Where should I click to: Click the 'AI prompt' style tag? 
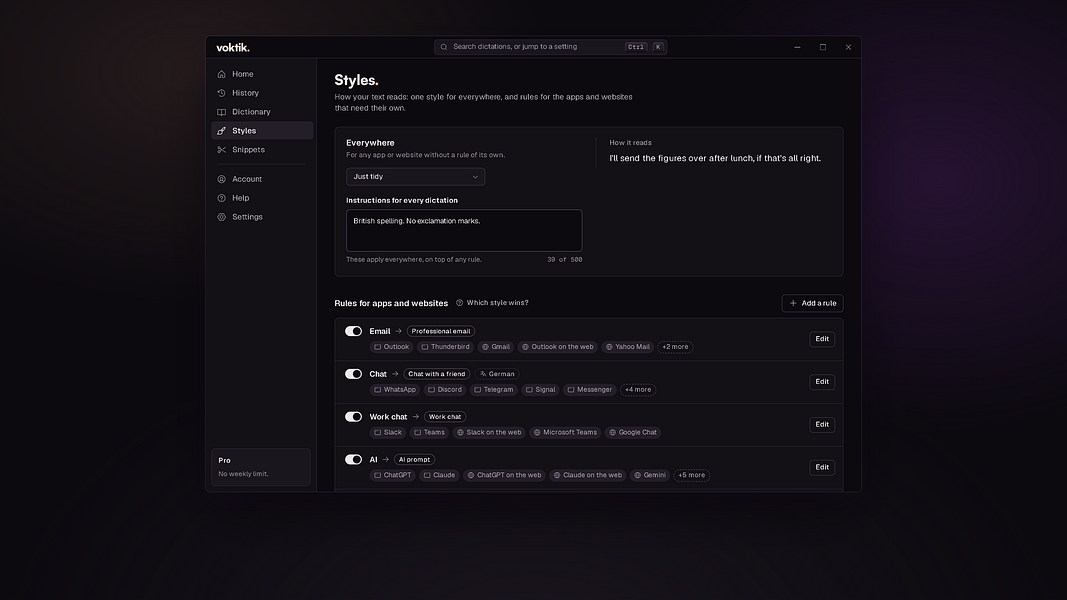[414, 460]
